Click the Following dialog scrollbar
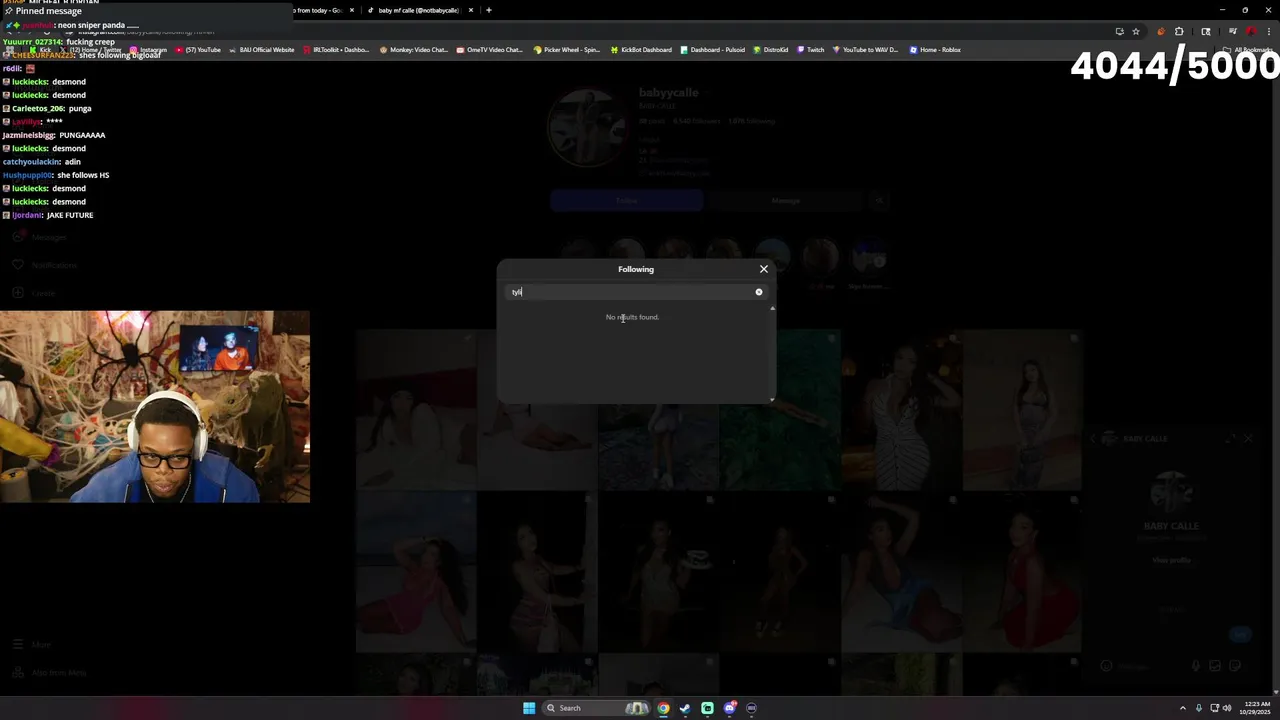The height and width of the screenshot is (720, 1280). [772, 353]
